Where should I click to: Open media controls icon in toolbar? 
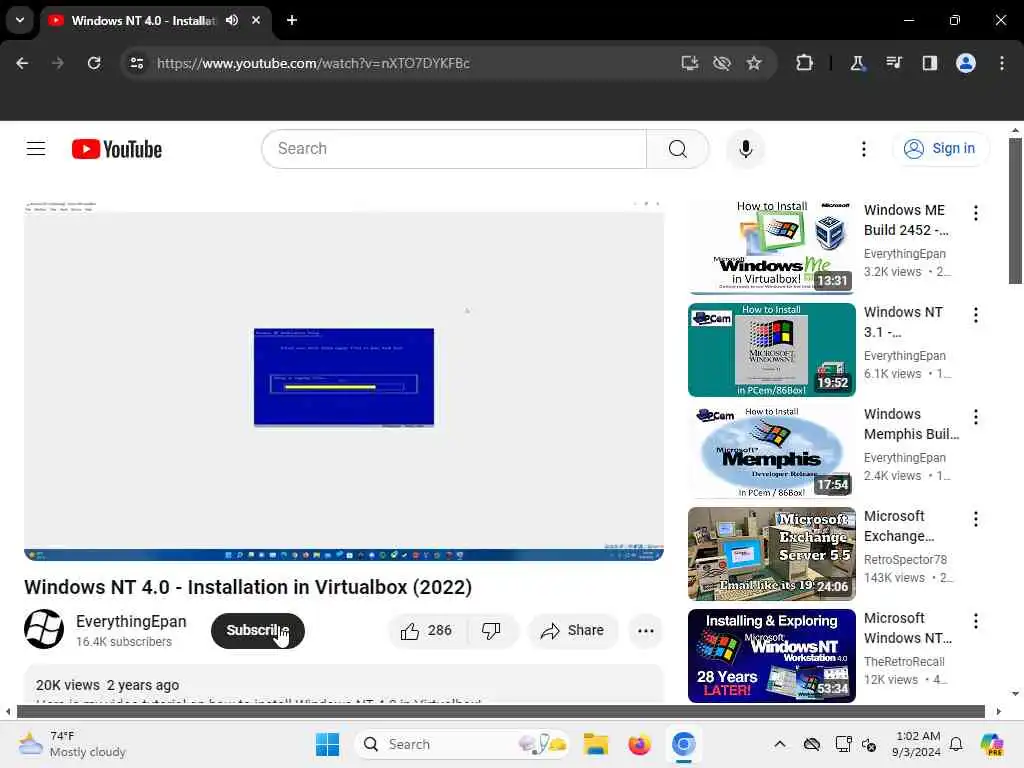(x=894, y=63)
